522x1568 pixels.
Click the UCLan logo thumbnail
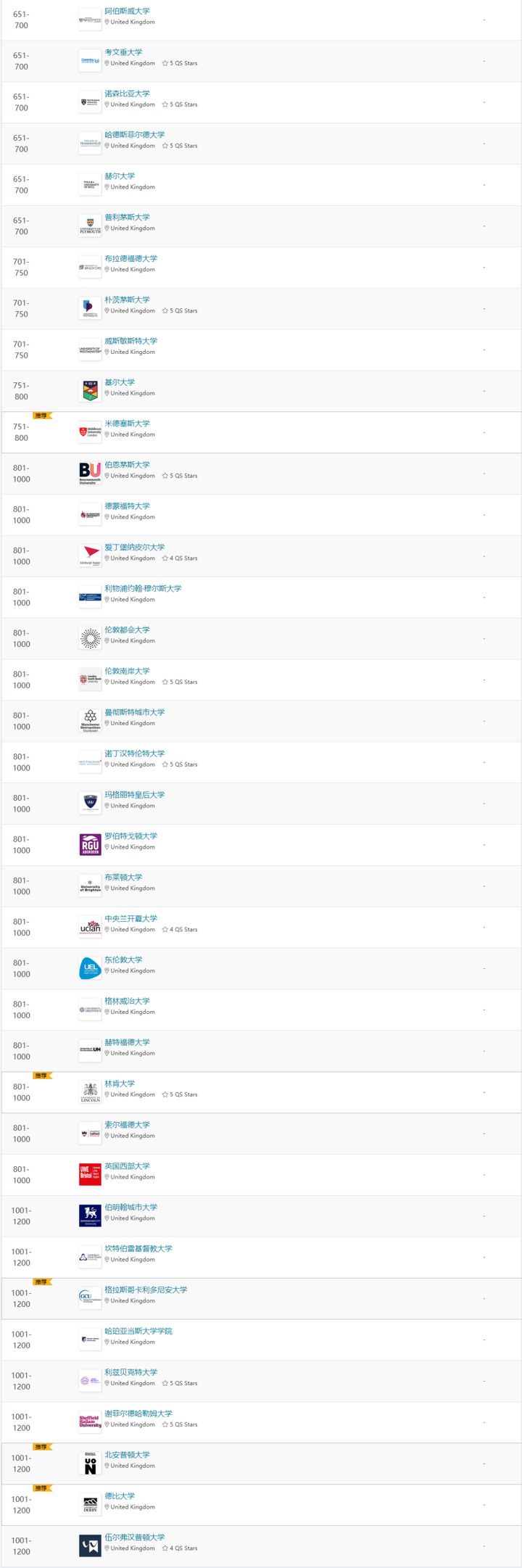click(90, 928)
